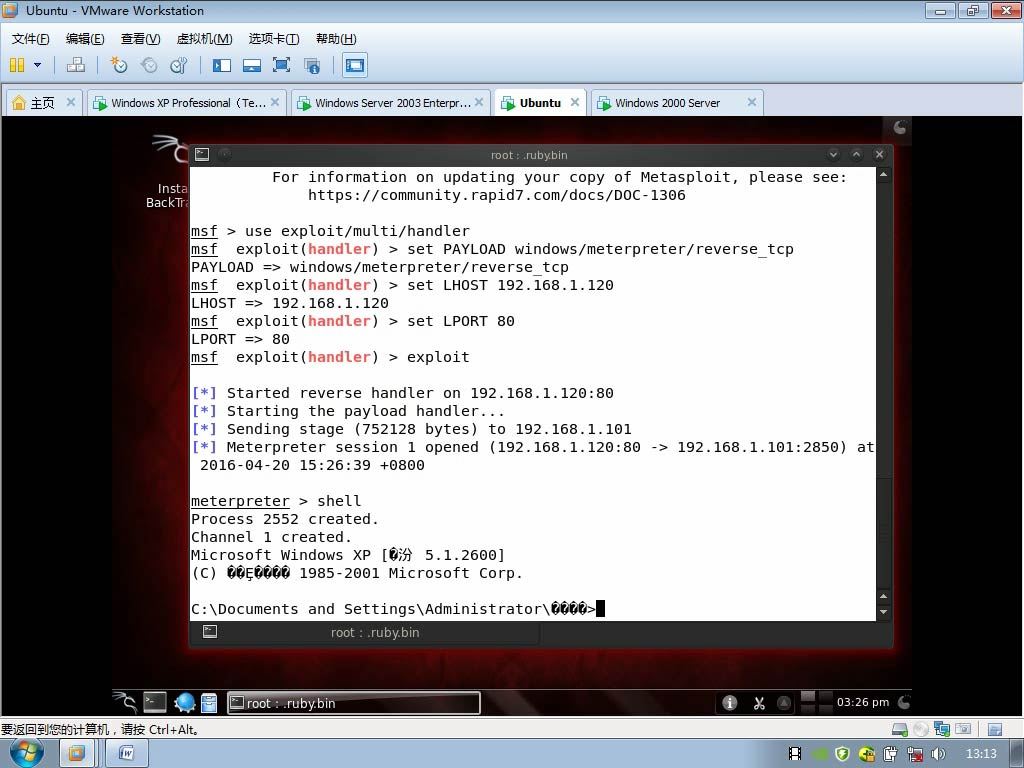Click the terminal title bar up-chevron button
The height and width of the screenshot is (768, 1024).
click(857, 154)
